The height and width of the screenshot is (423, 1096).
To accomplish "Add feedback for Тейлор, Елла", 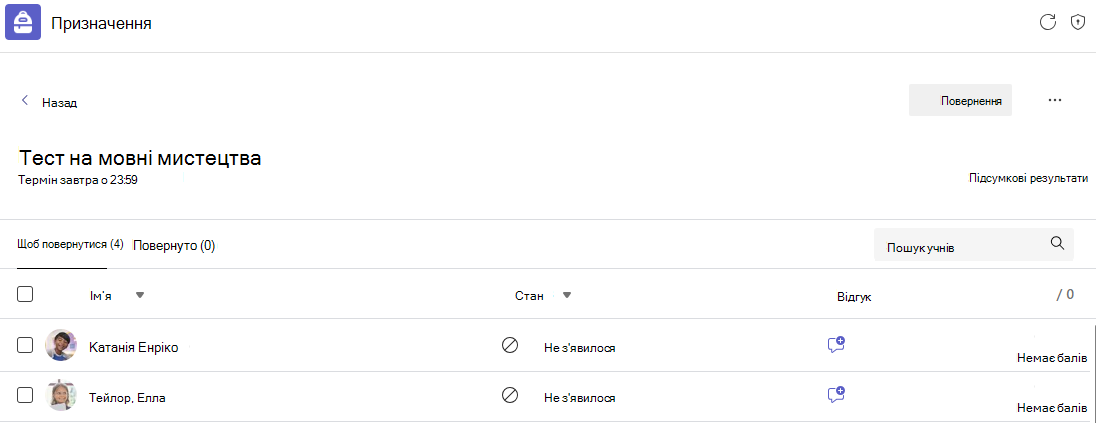I will click(836, 395).
